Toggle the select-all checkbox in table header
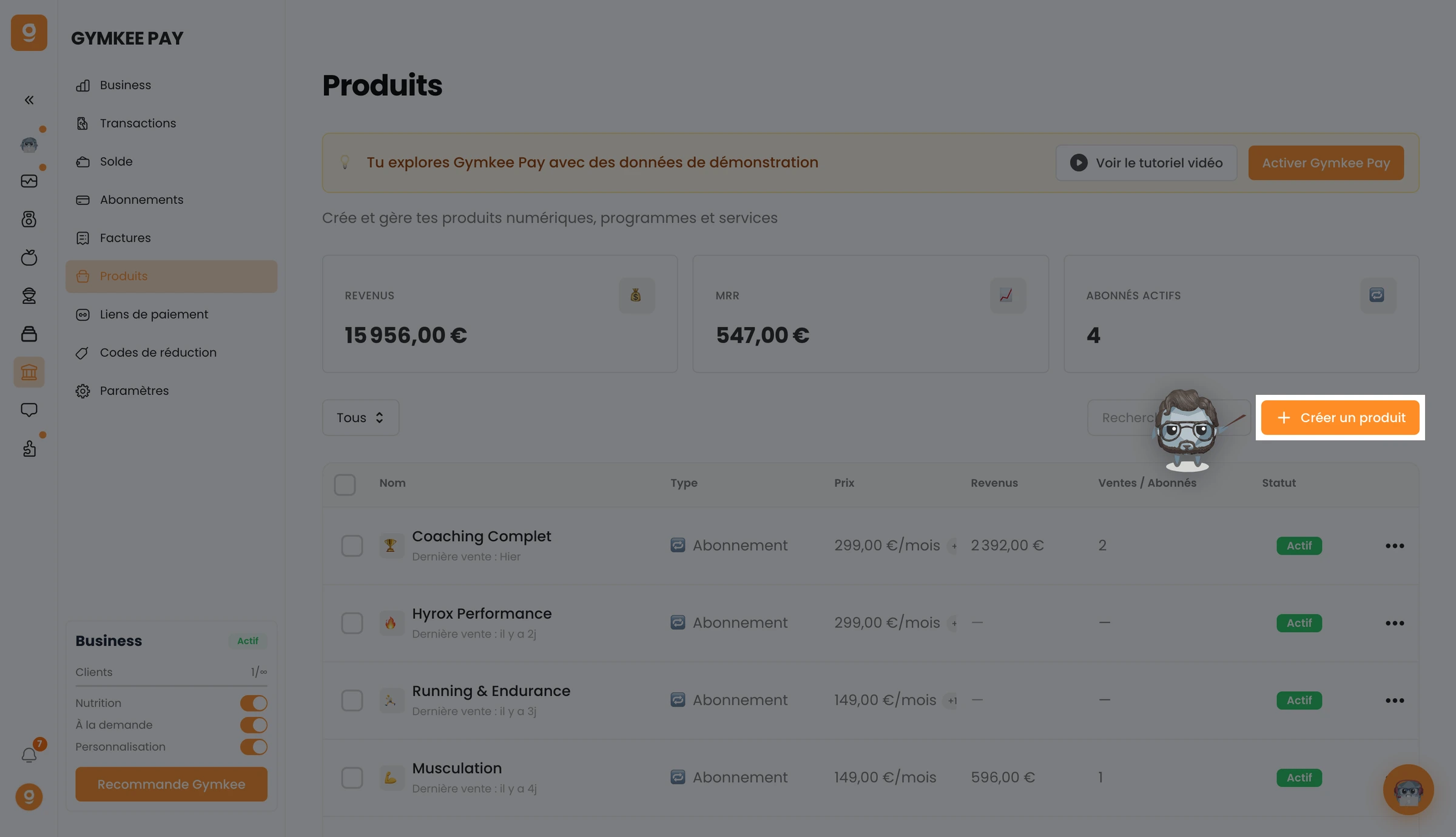The image size is (1456, 837). point(345,485)
